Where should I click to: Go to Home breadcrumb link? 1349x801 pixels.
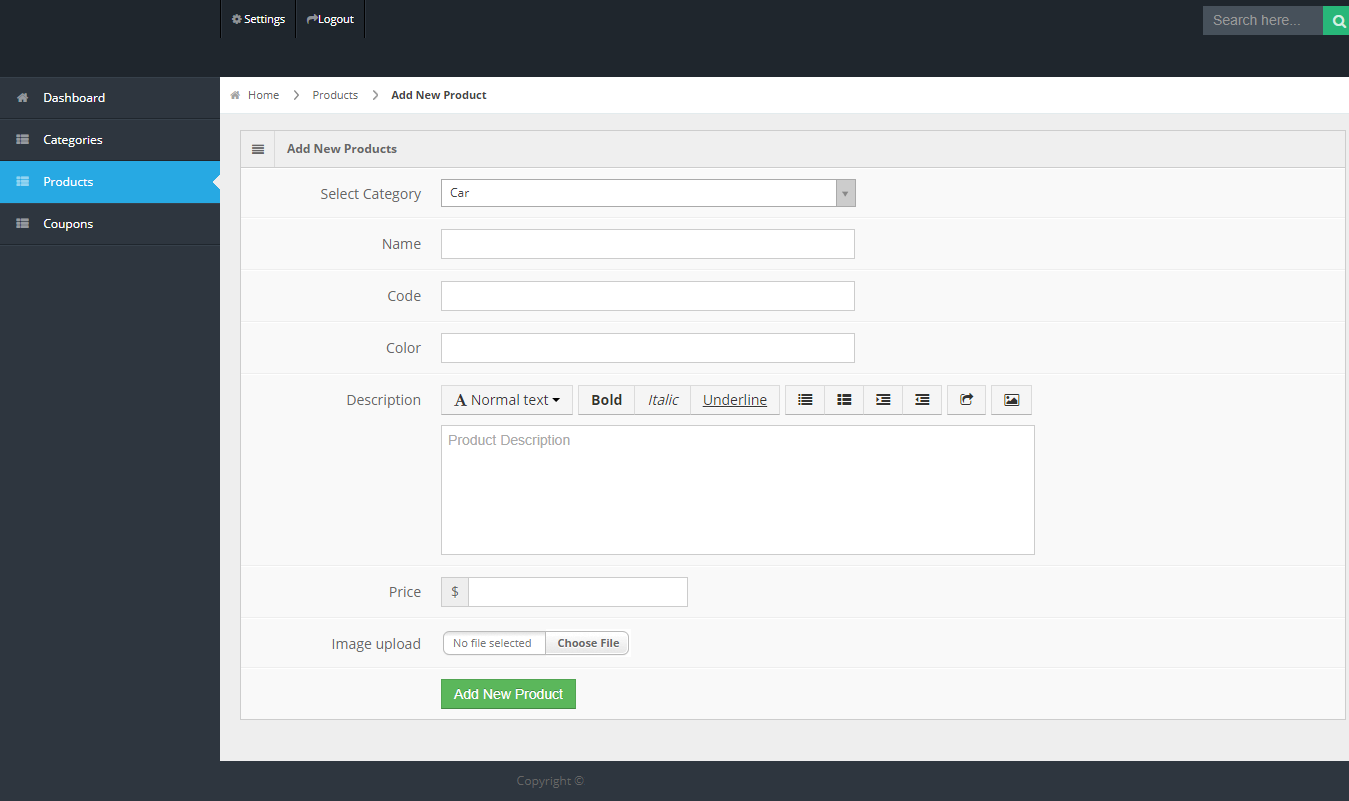[x=263, y=95]
